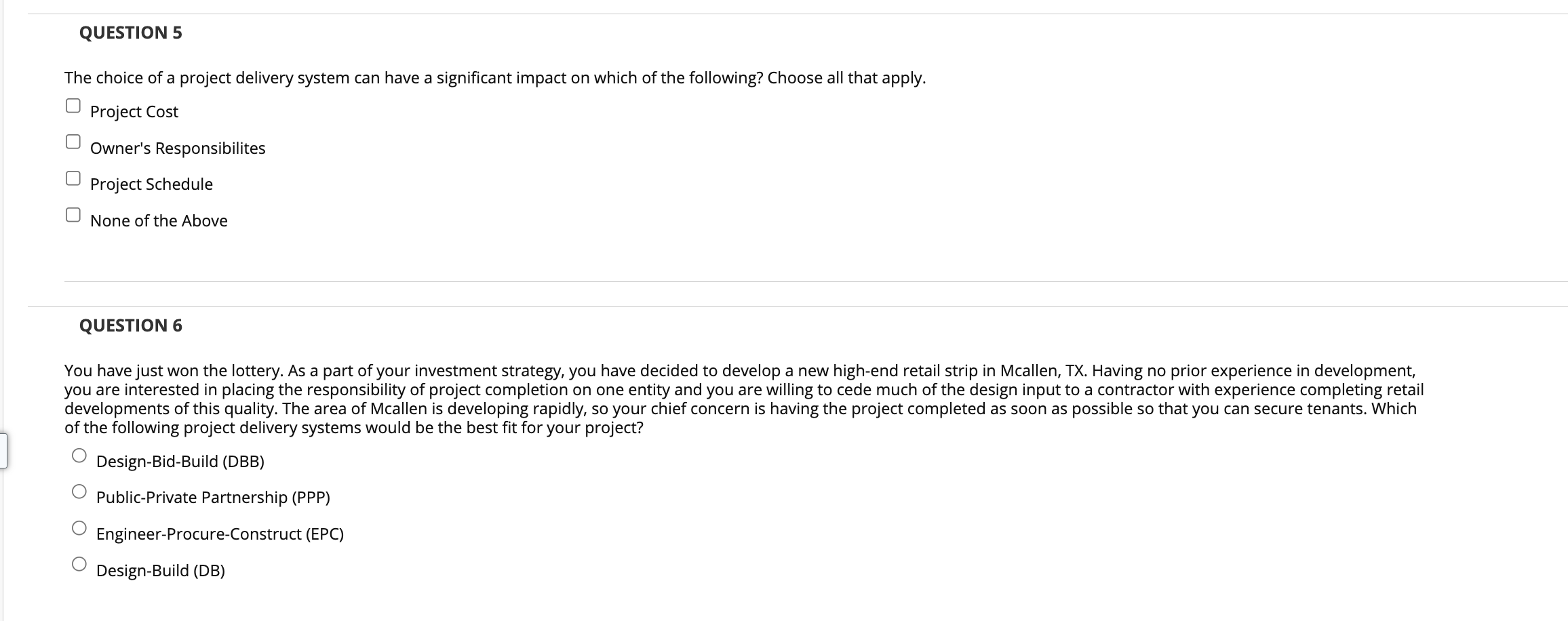Click the Public-Private Partnership (PPP) text
1568x621 pixels.
coord(214,498)
